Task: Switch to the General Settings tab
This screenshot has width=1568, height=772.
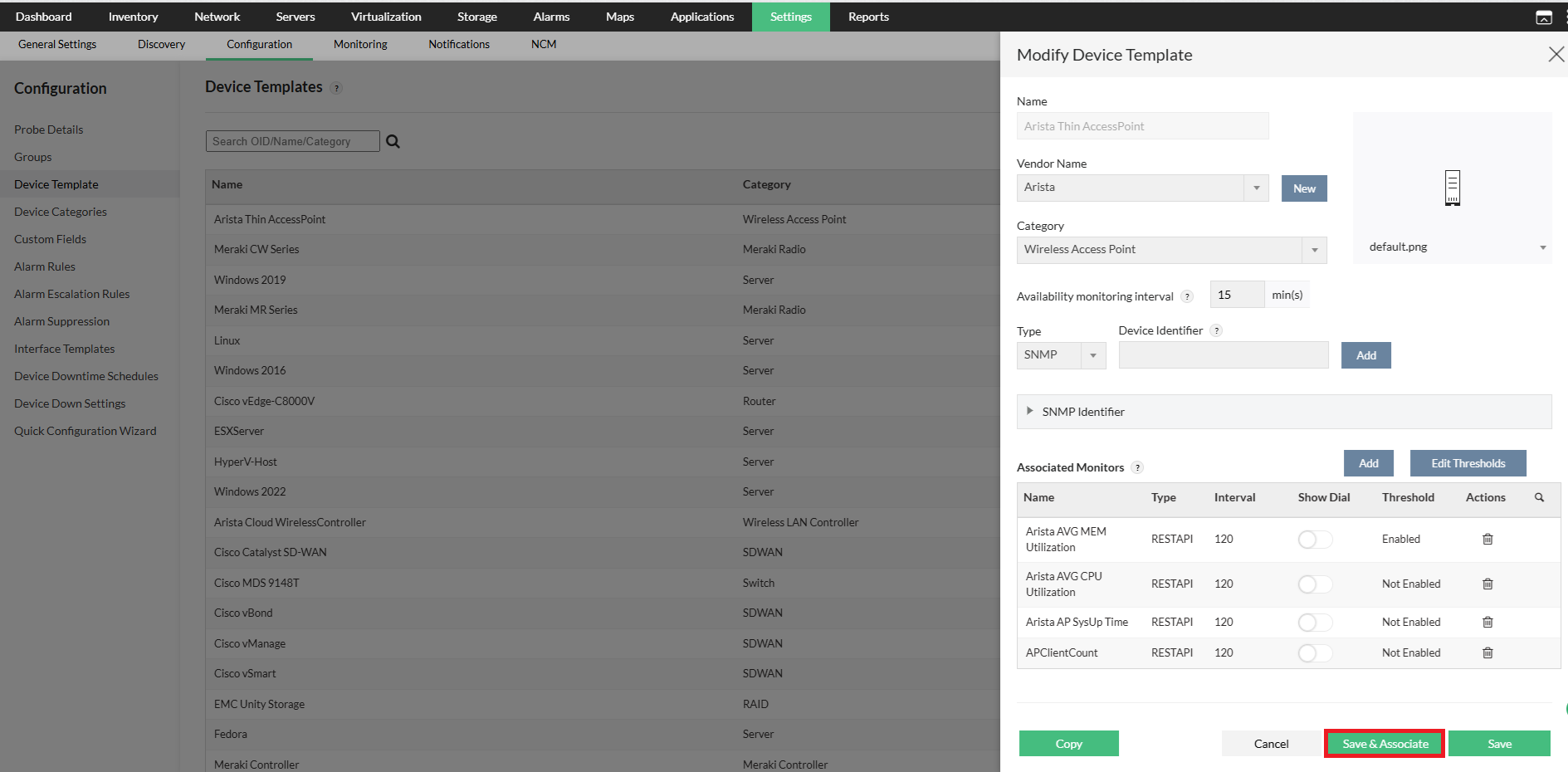Action: coord(57,45)
